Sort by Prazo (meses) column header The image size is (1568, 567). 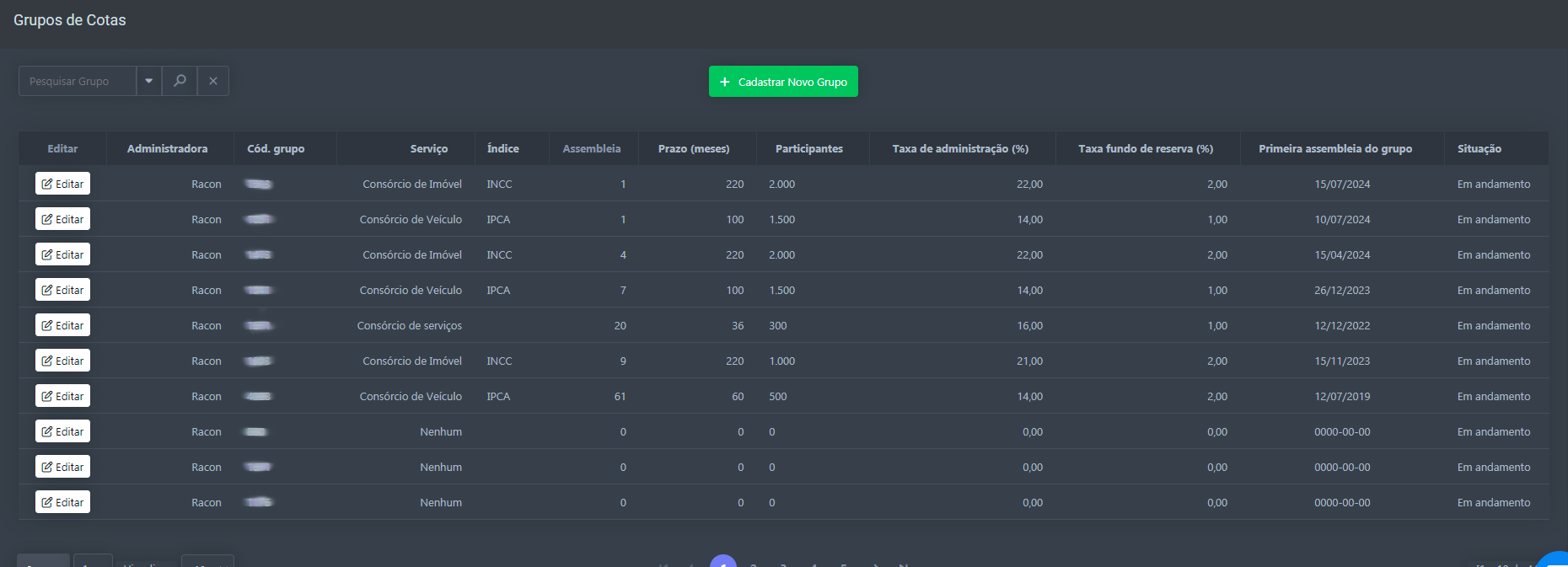click(x=694, y=148)
